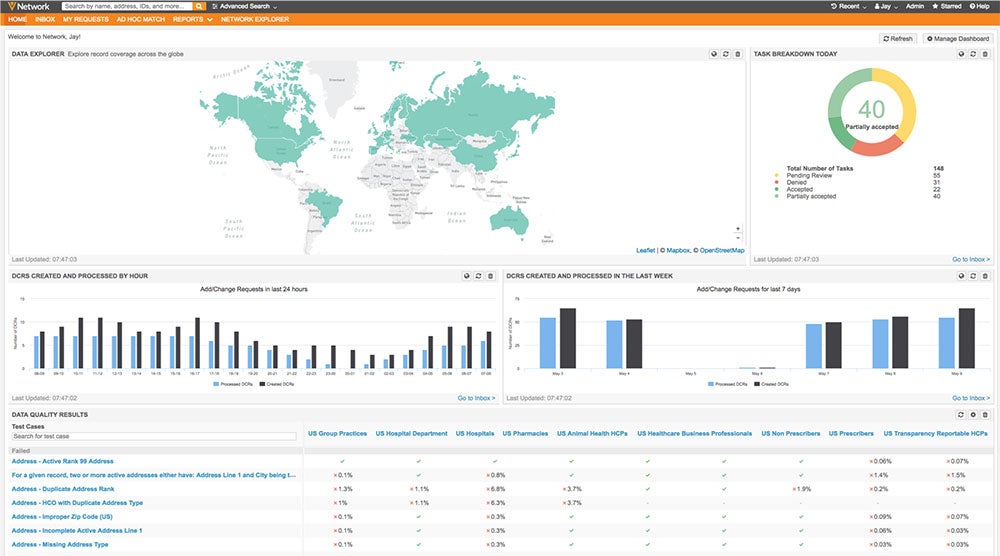
Task: Go to the Inbox tab
Action: coord(45,19)
